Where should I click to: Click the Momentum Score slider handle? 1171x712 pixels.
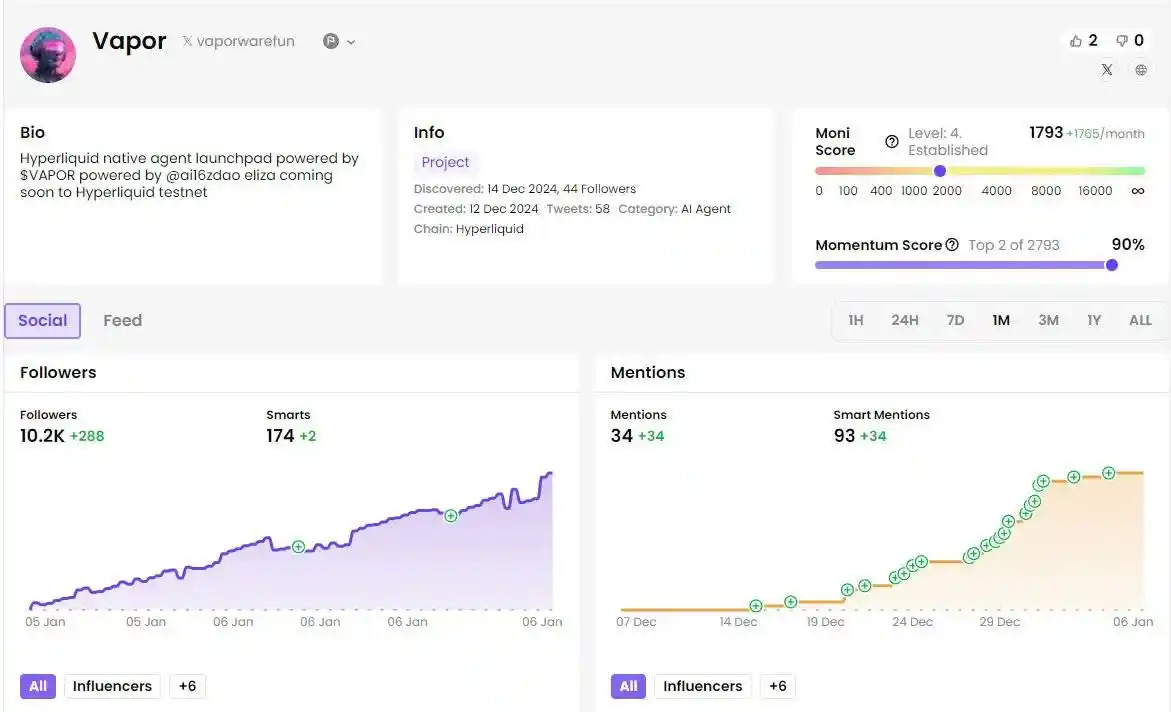tap(1111, 265)
